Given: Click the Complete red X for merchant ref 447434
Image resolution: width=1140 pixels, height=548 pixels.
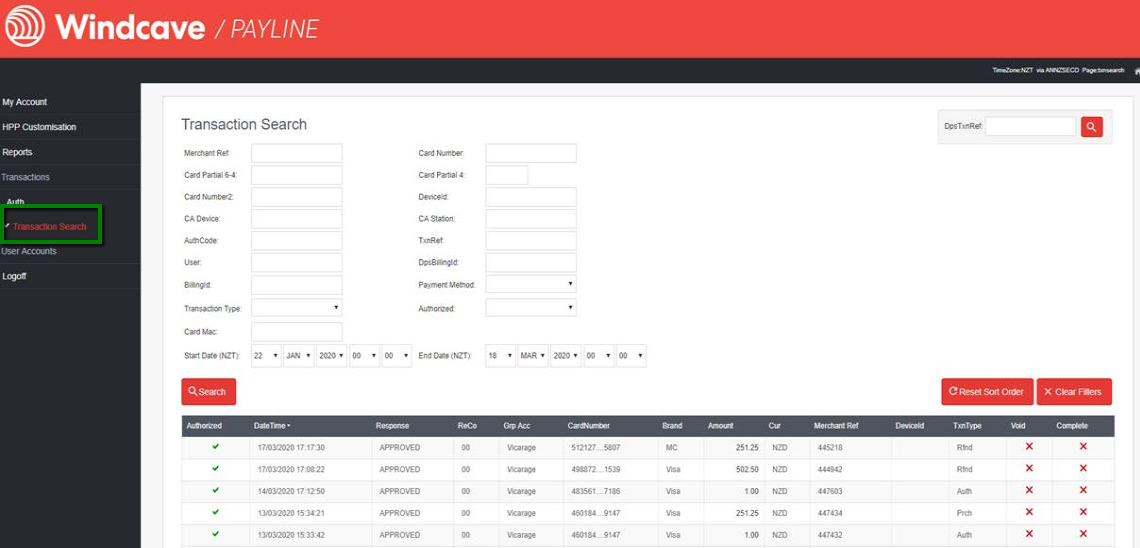Looking at the screenshot, I should 1083,512.
